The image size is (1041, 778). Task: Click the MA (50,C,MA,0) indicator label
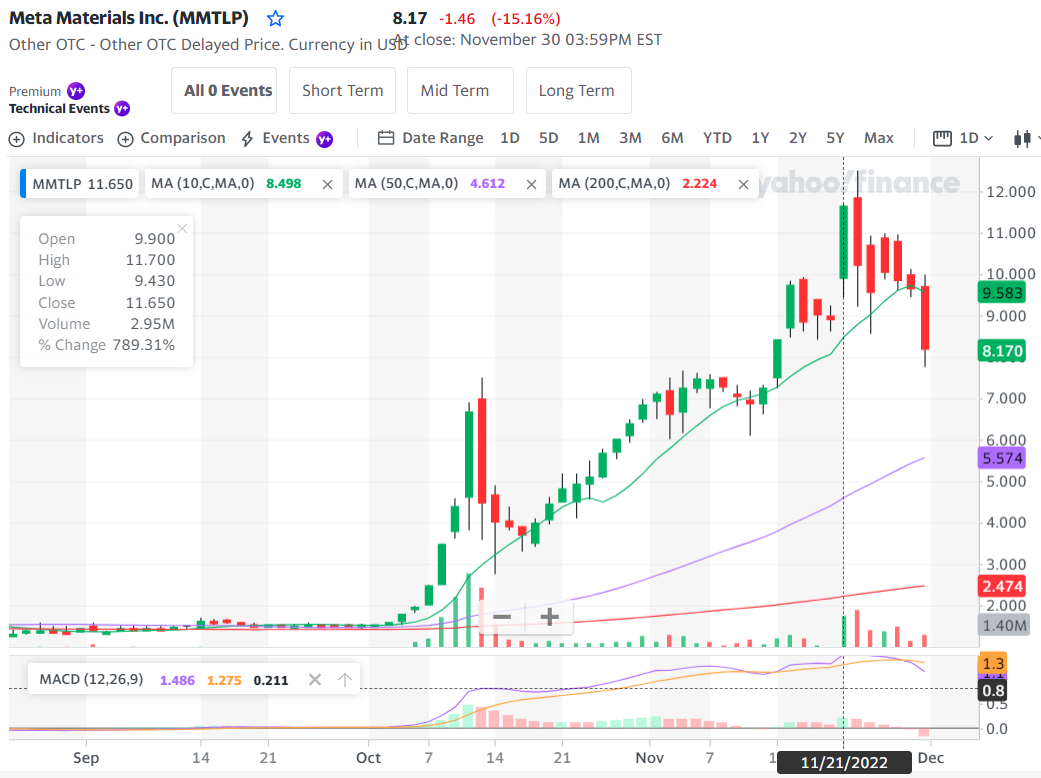[406, 184]
